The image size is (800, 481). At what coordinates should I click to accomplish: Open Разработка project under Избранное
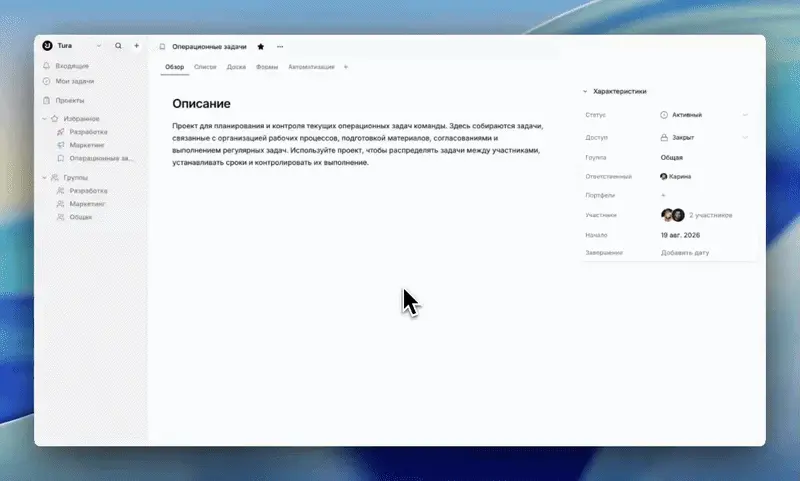click(88, 132)
